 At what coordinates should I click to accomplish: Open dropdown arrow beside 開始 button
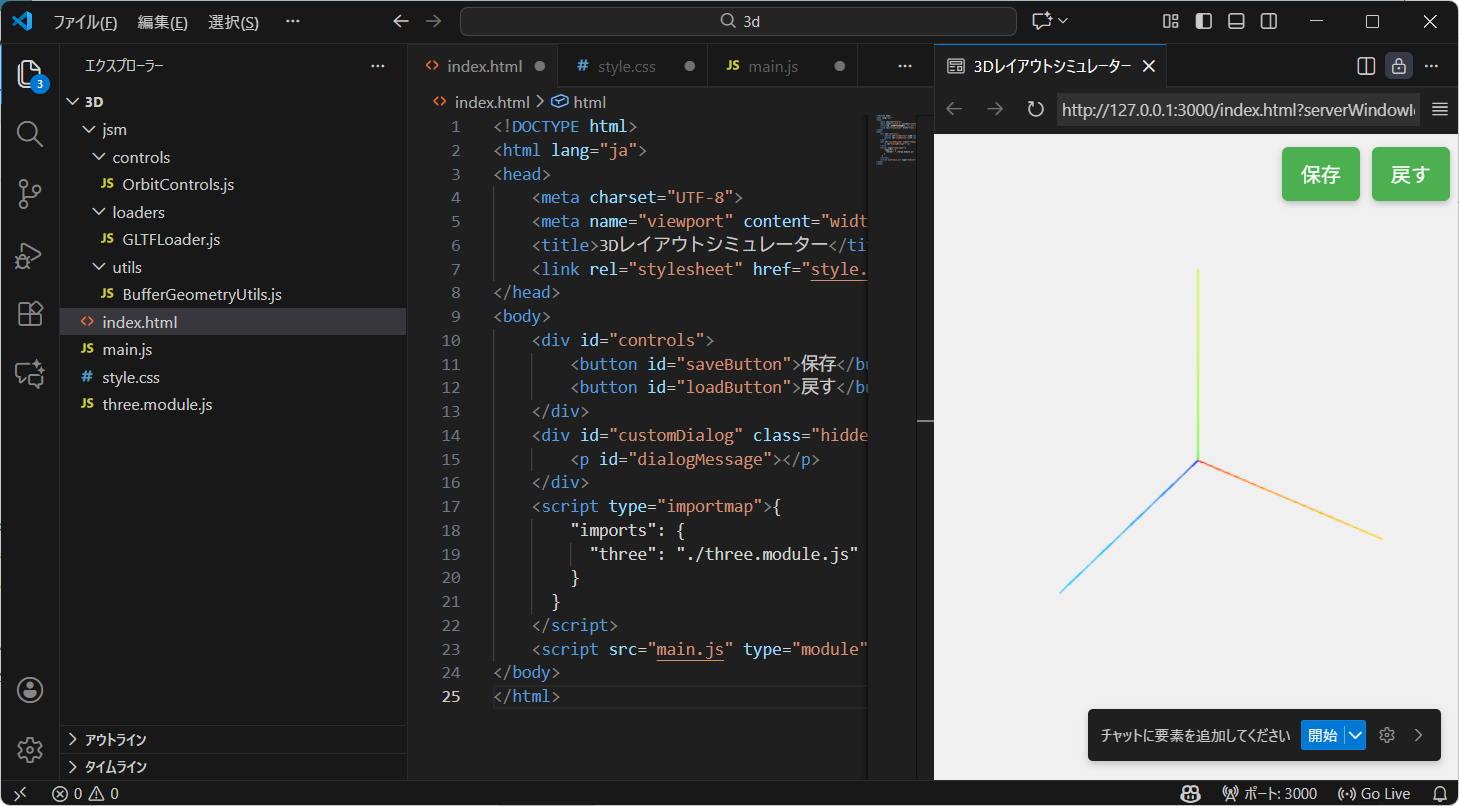point(1355,735)
